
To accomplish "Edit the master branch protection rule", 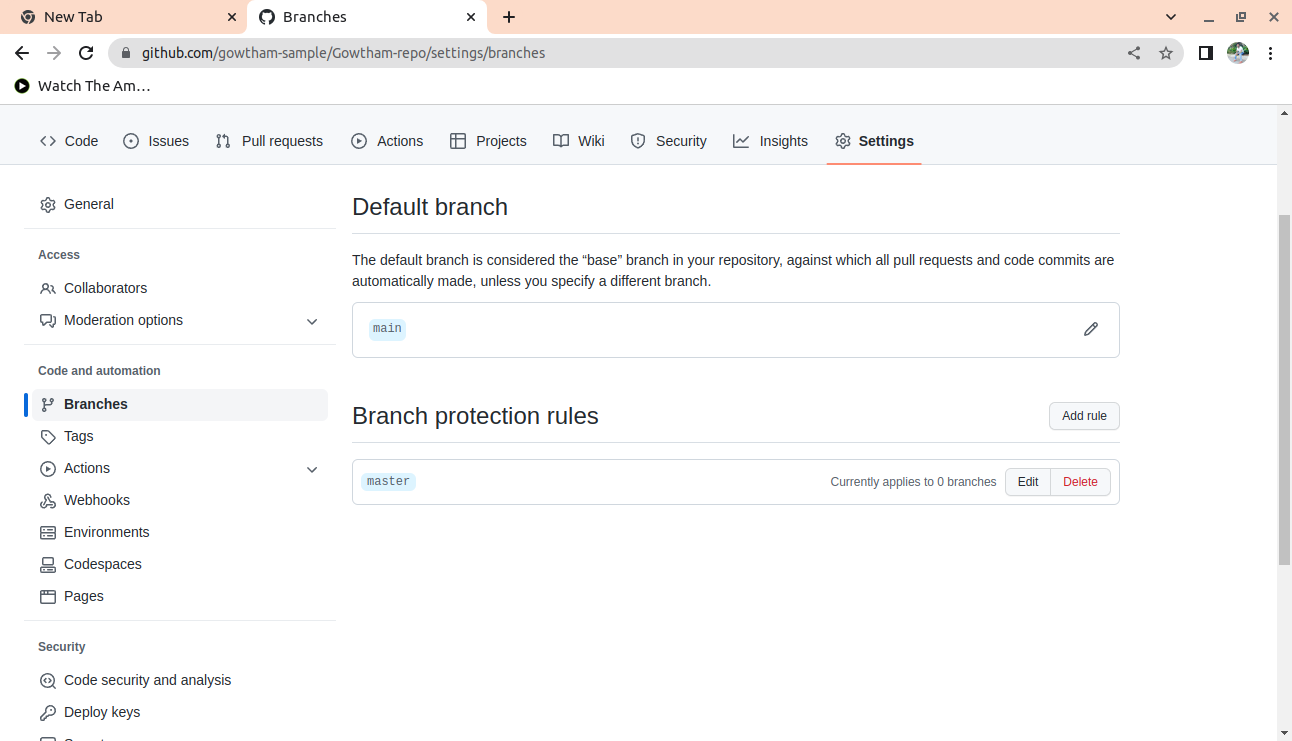I will click(1028, 482).
